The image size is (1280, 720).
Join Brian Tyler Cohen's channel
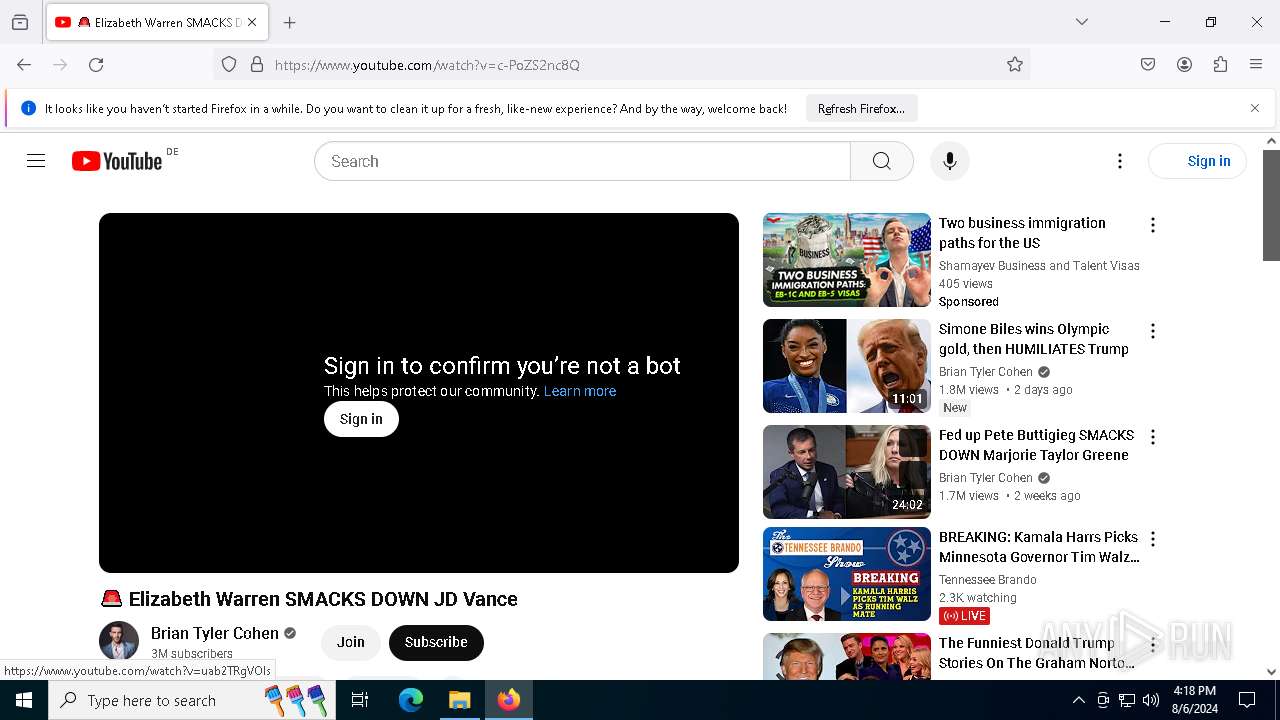tap(351, 642)
